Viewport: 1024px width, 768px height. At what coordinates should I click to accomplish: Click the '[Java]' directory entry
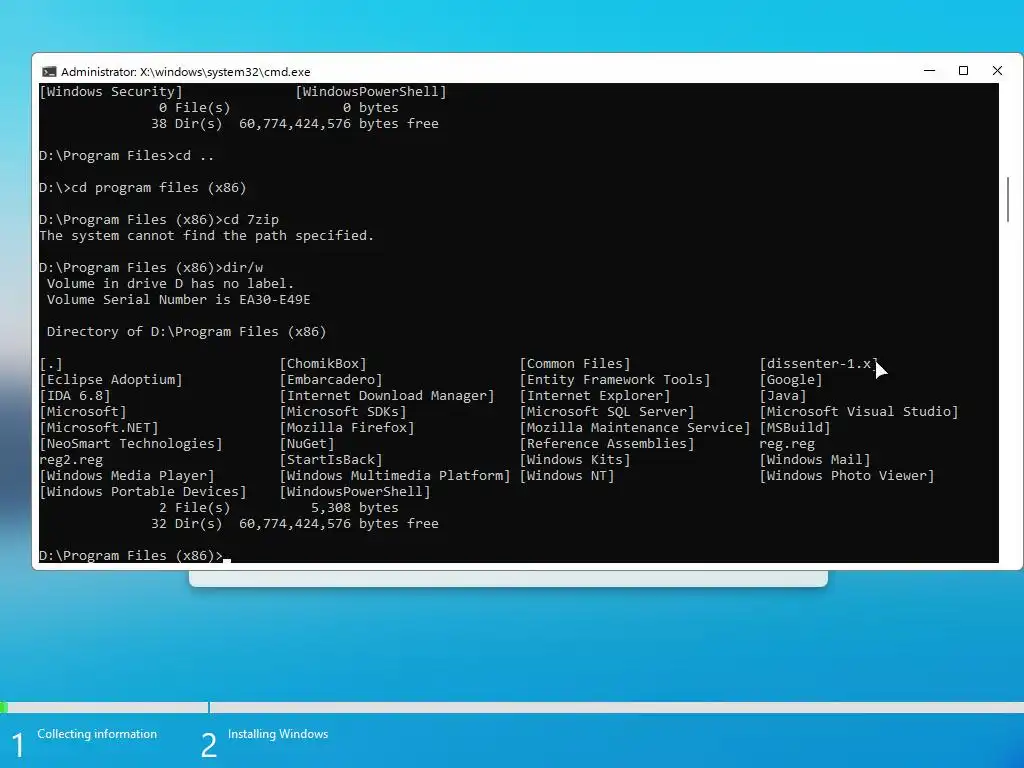pos(782,396)
